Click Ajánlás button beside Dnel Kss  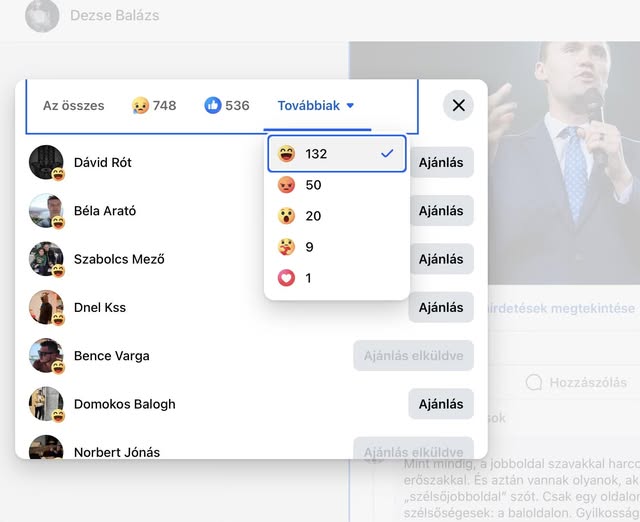(x=441, y=307)
